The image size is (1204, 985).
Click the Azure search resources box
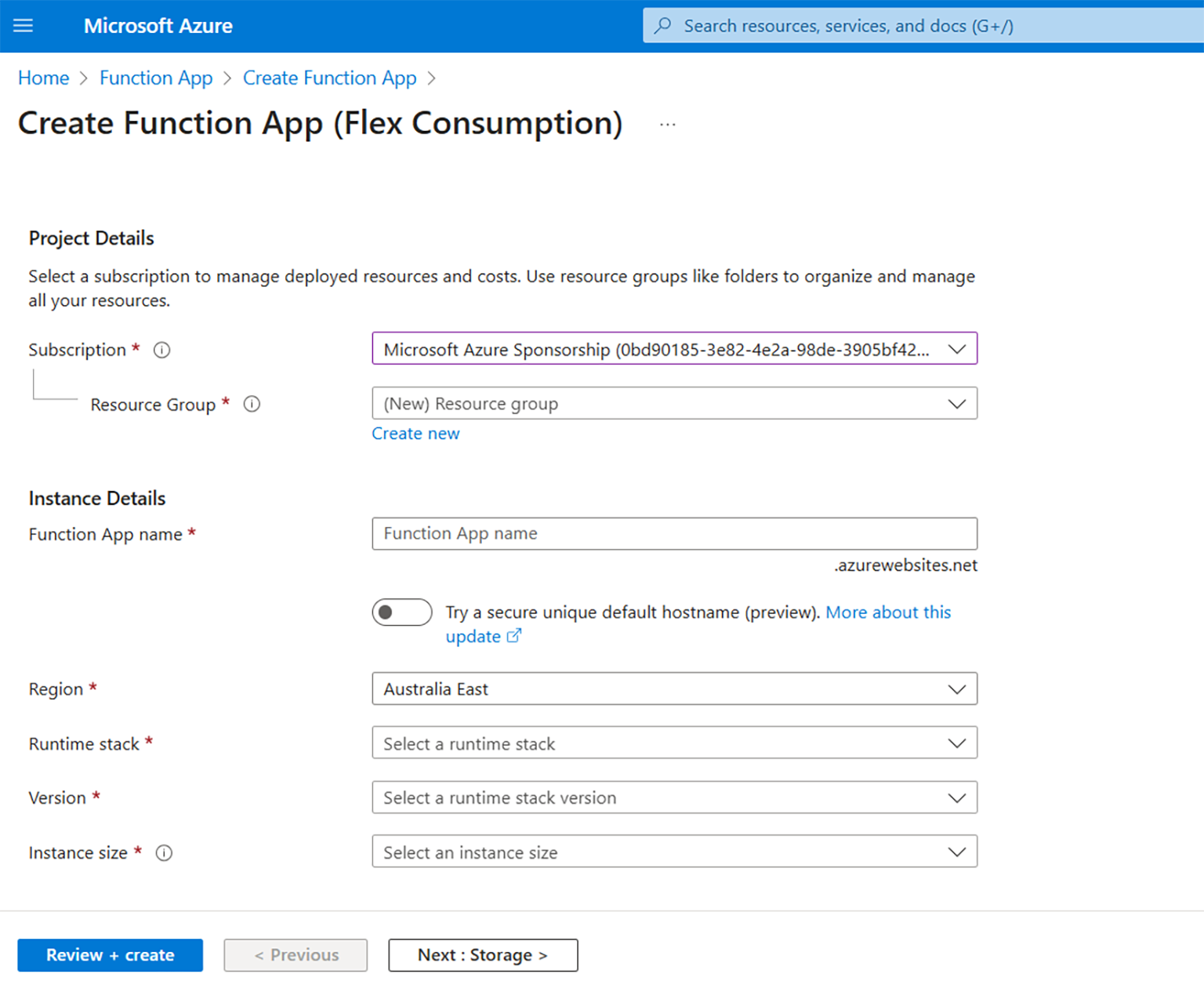coord(923,26)
